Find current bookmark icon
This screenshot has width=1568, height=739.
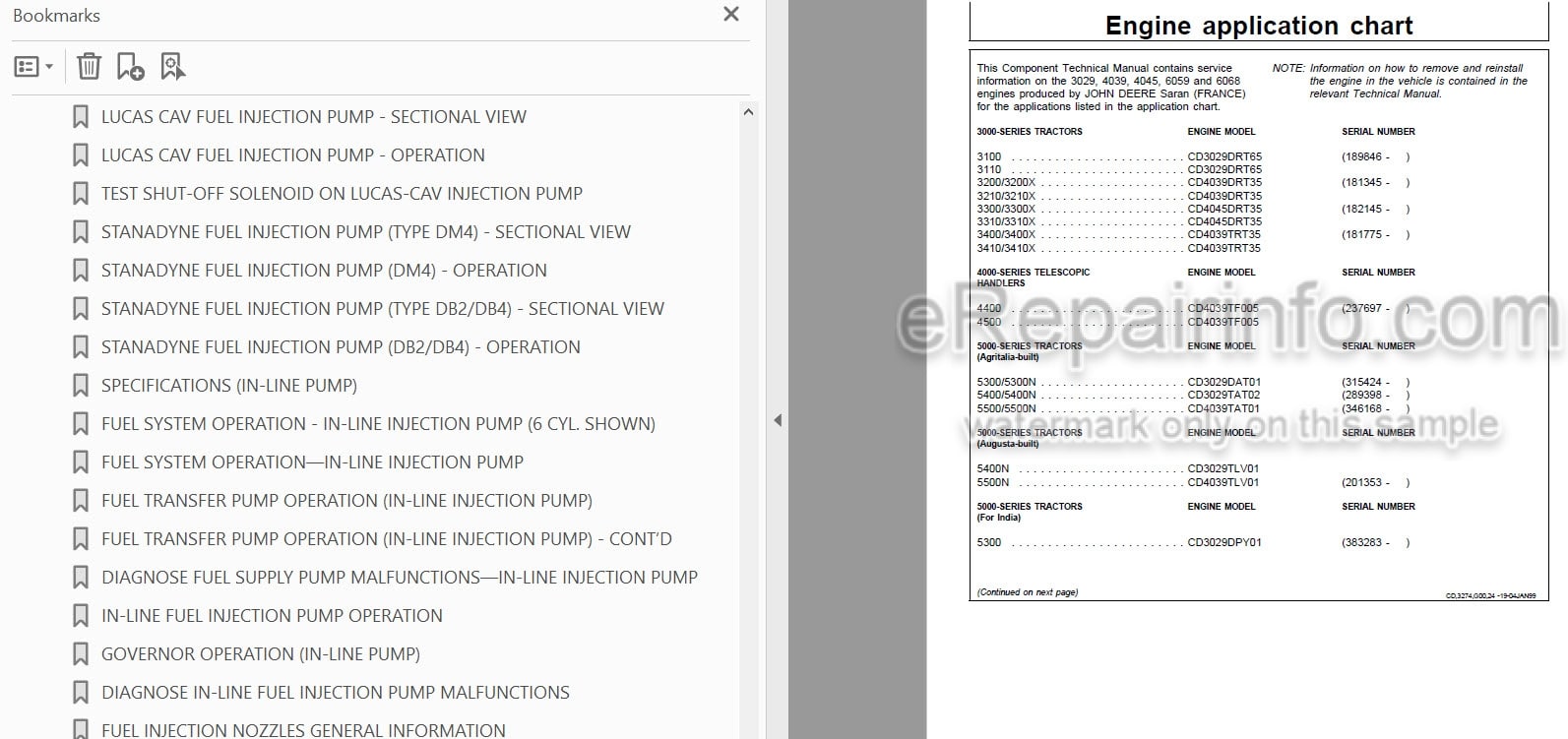click(x=172, y=66)
